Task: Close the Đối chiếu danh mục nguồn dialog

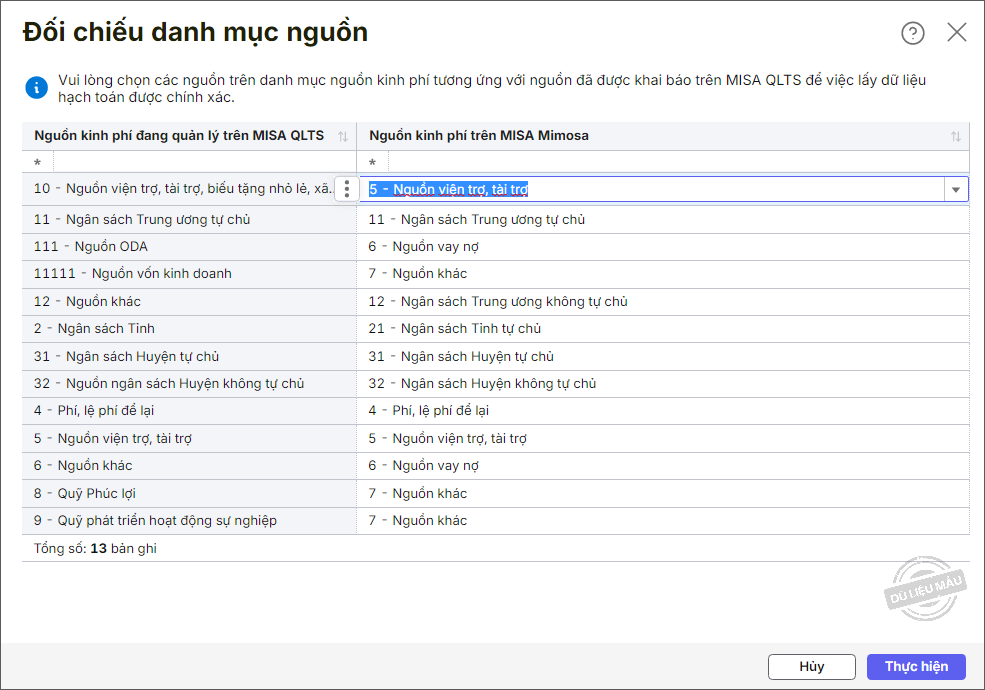Action: [x=957, y=33]
